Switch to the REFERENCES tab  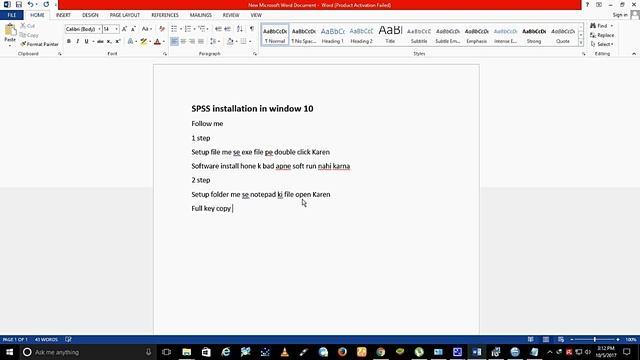click(x=165, y=15)
